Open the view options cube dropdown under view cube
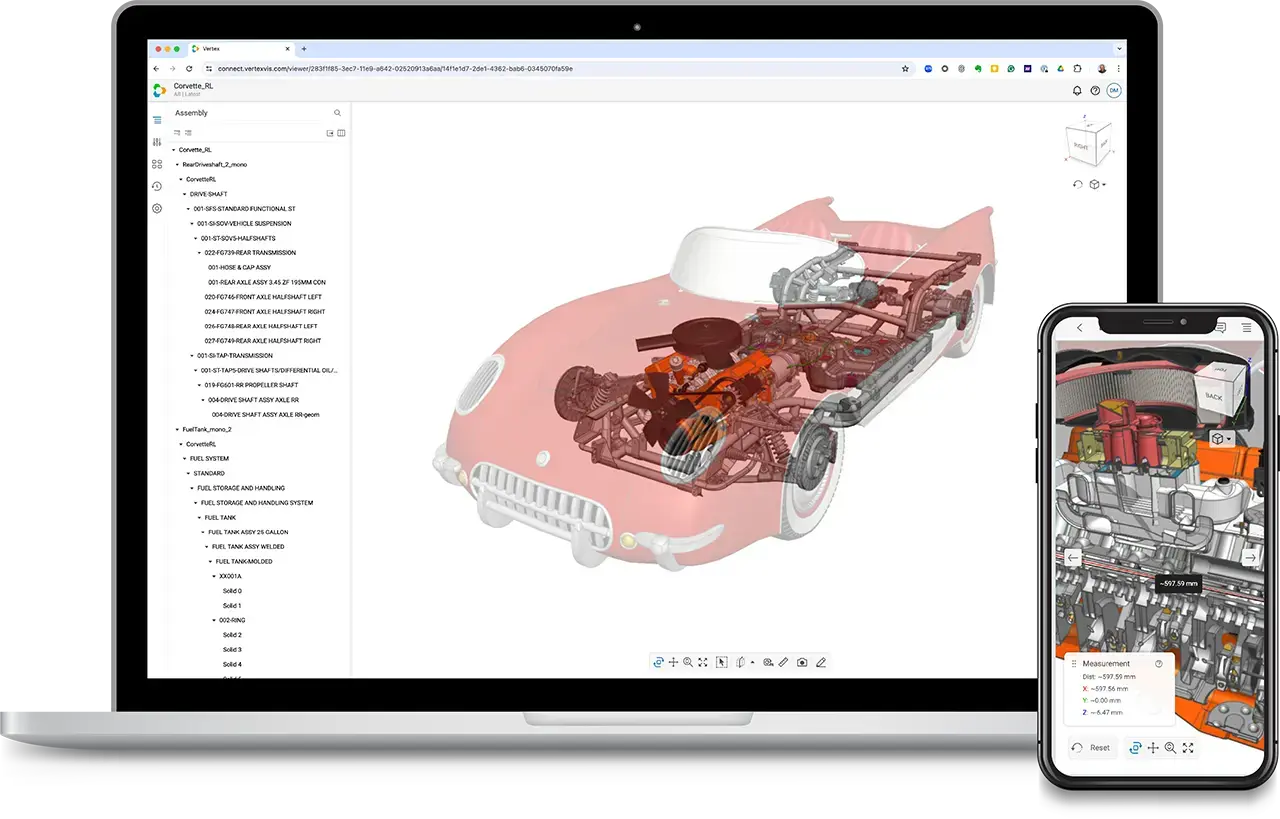The image size is (1280, 819). [1097, 184]
